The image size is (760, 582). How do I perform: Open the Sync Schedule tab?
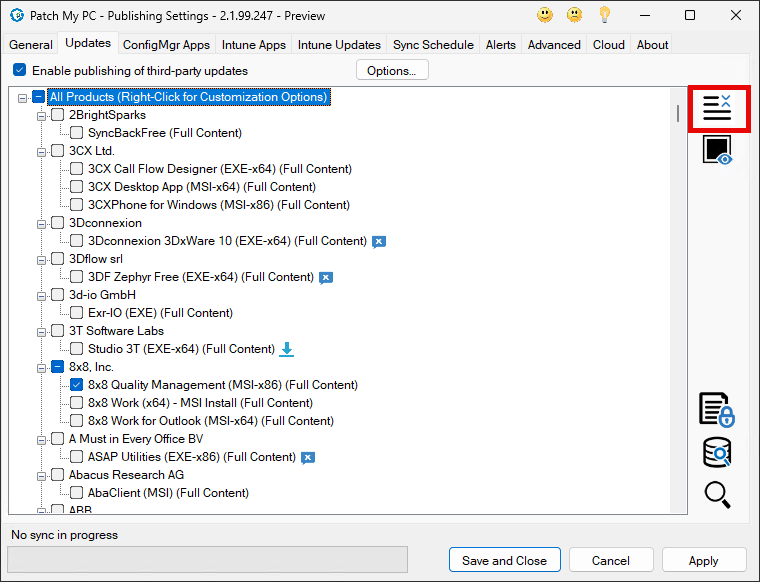pos(433,45)
